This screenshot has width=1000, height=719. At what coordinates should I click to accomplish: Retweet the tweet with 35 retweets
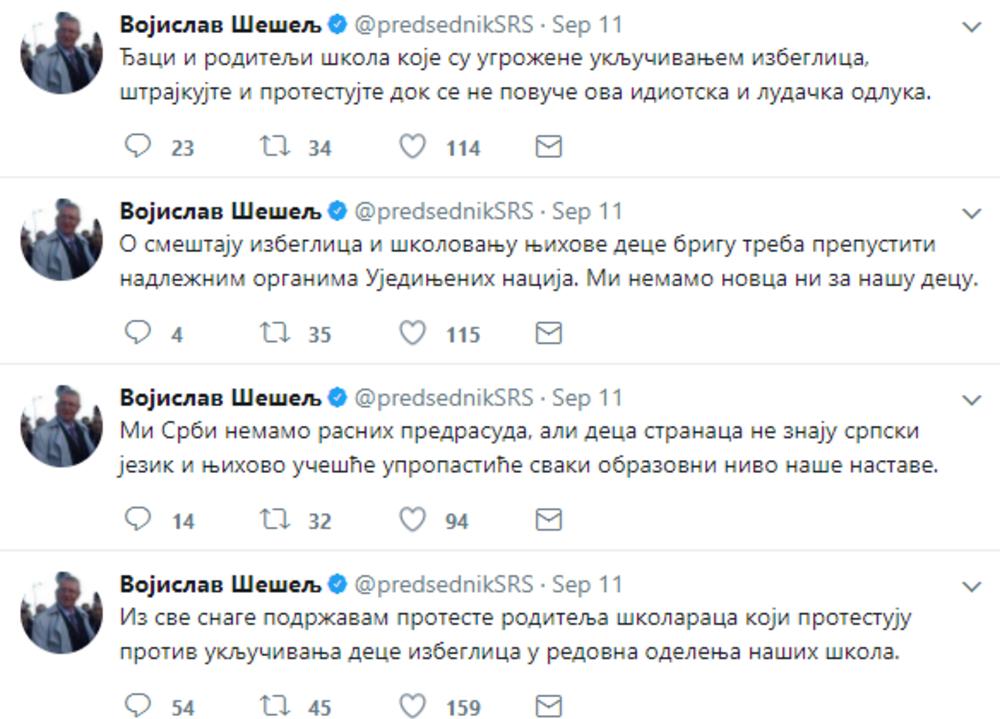[x=272, y=333]
